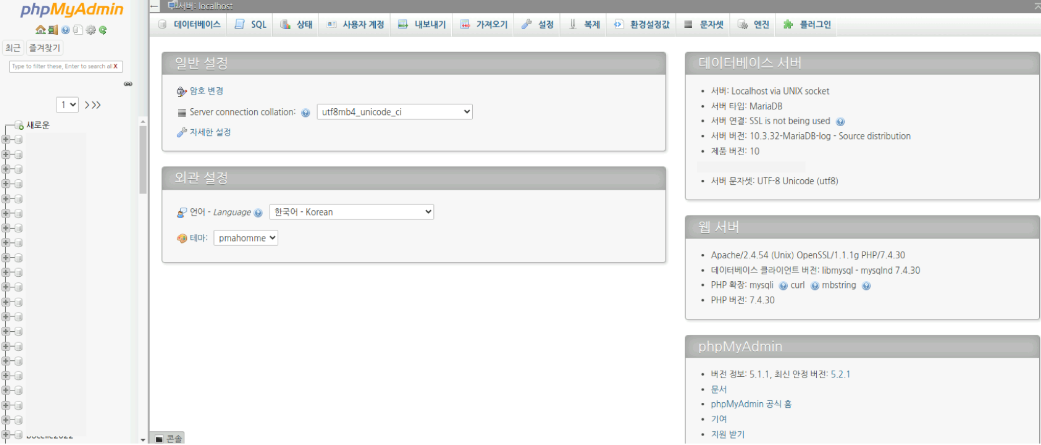Jump to last page with double arrow
The height and width of the screenshot is (445, 1041).
click(96, 105)
